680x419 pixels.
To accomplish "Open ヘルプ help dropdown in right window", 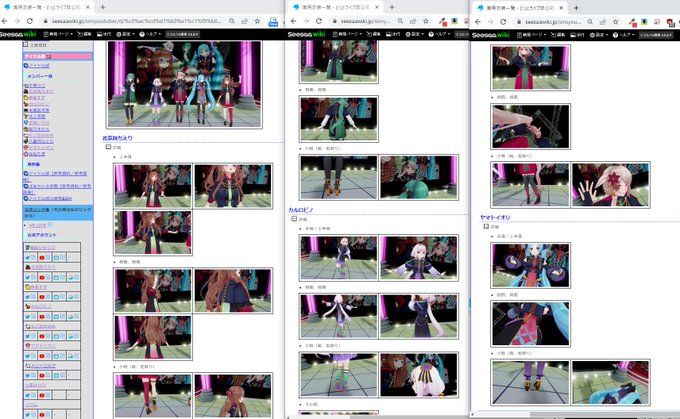I will pos(624,35).
